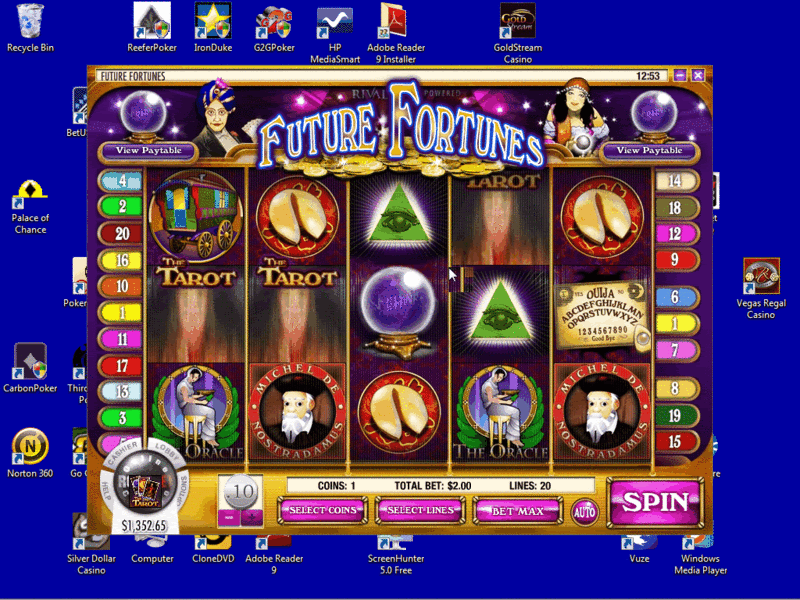Toggle the AUTO spin round button
The image size is (800, 600).
coord(585,512)
